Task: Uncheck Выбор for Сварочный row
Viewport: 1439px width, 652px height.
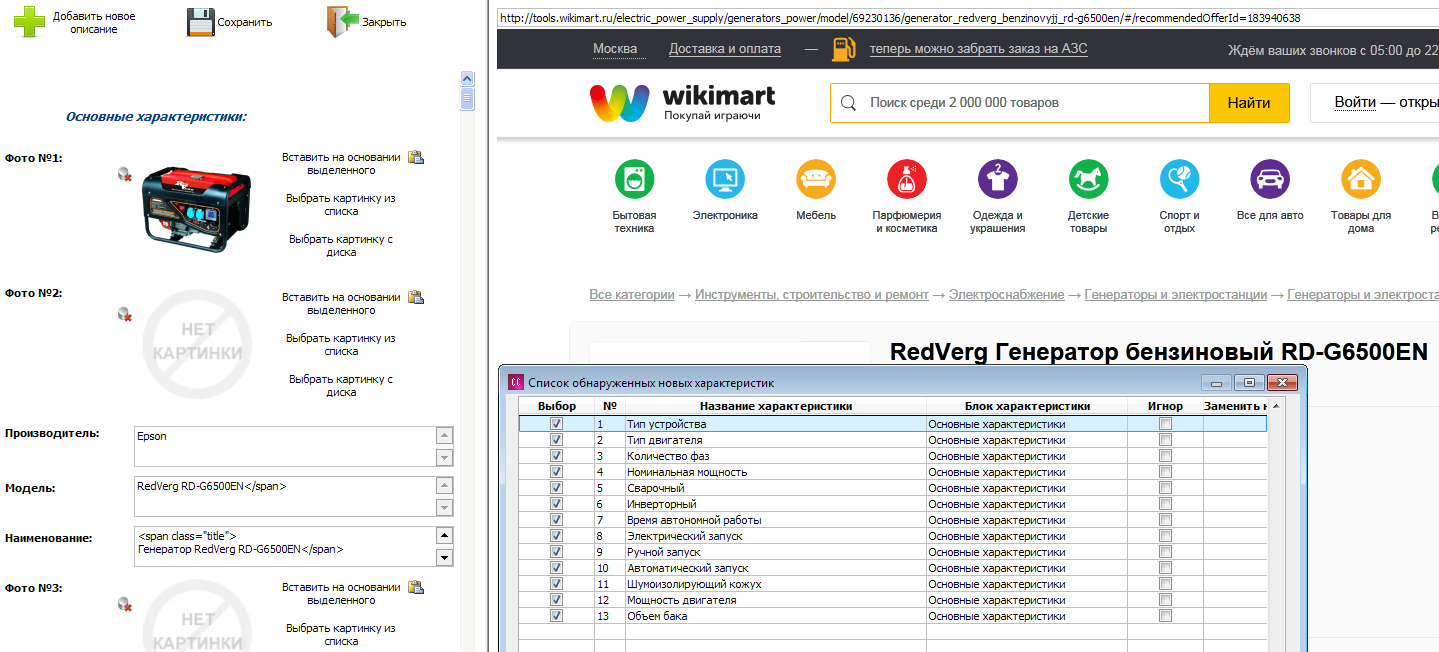Action: coord(556,488)
